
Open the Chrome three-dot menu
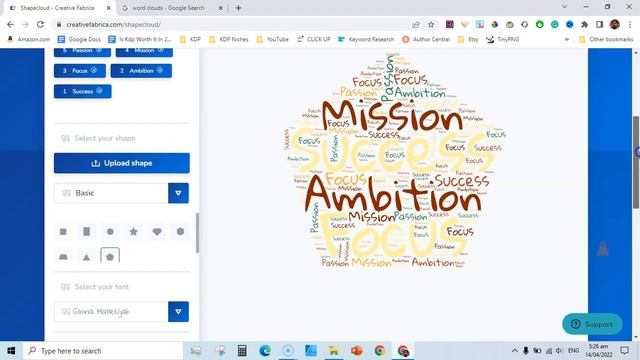(x=630, y=24)
